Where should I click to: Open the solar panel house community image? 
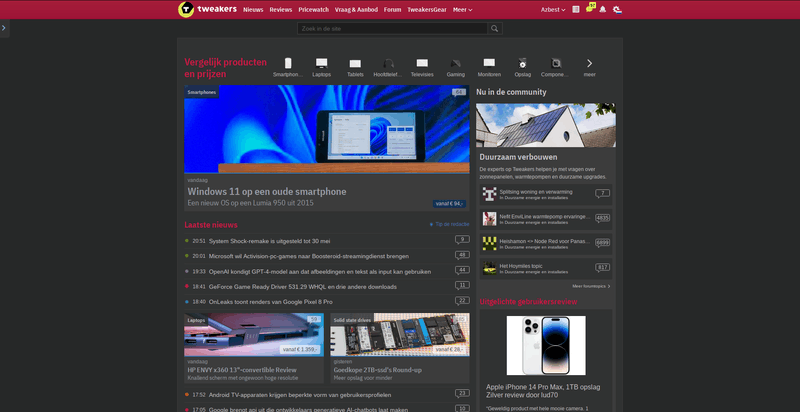click(x=546, y=125)
